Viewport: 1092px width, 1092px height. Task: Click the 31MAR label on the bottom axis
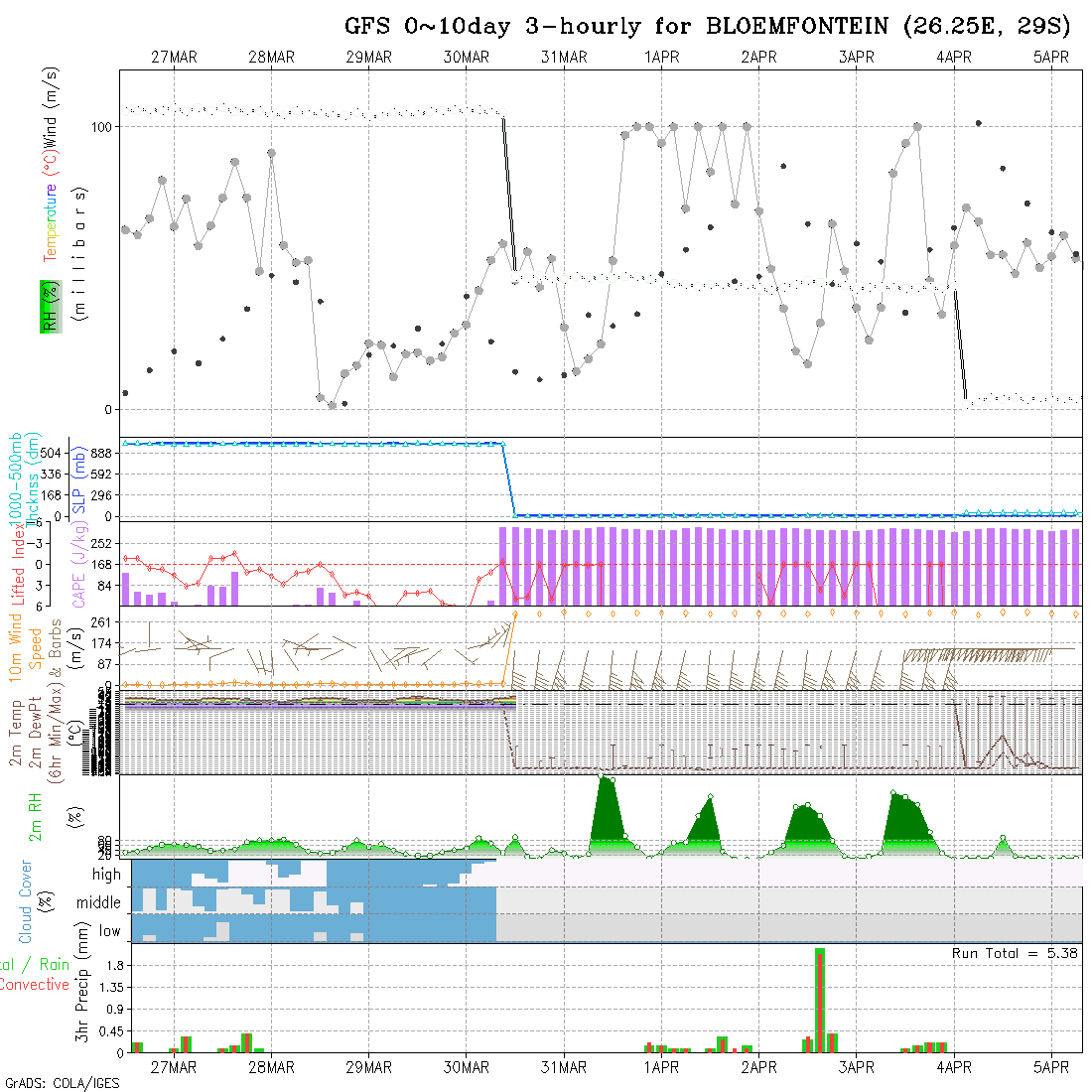tap(564, 1067)
